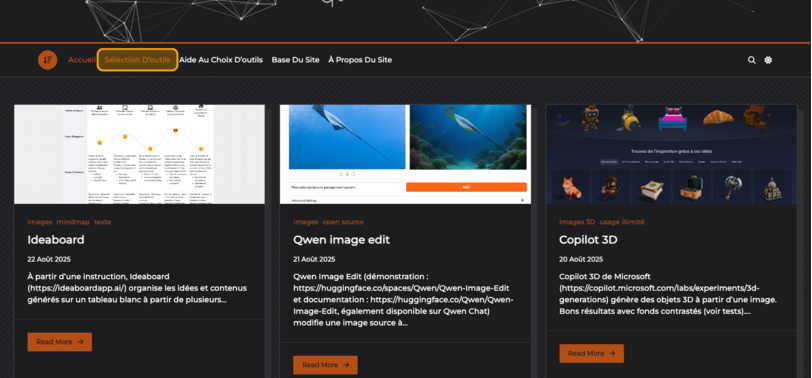Open À Propos Du Site menu

pos(360,60)
